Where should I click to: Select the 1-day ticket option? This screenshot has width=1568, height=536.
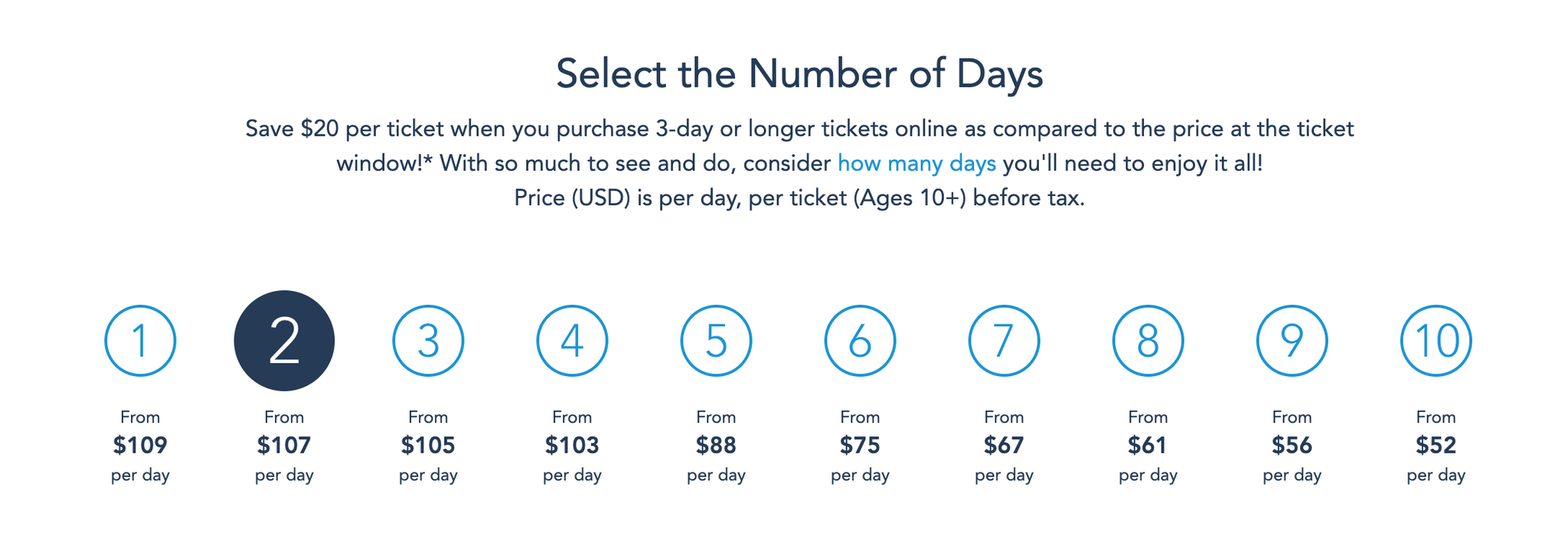click(x=140, y=342)
